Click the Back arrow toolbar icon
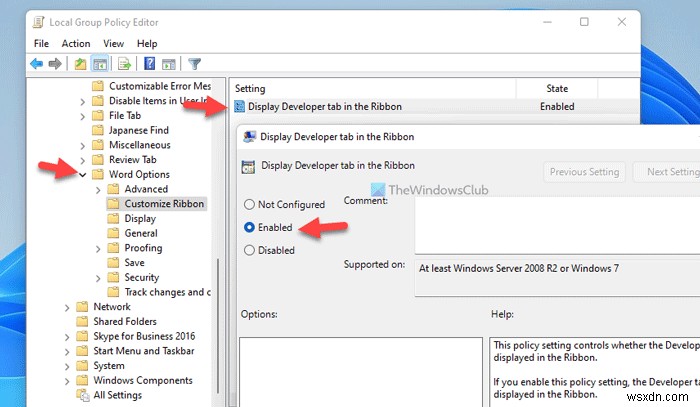Image resolution: width=700 pixels, height=407 pixels. 36,64
